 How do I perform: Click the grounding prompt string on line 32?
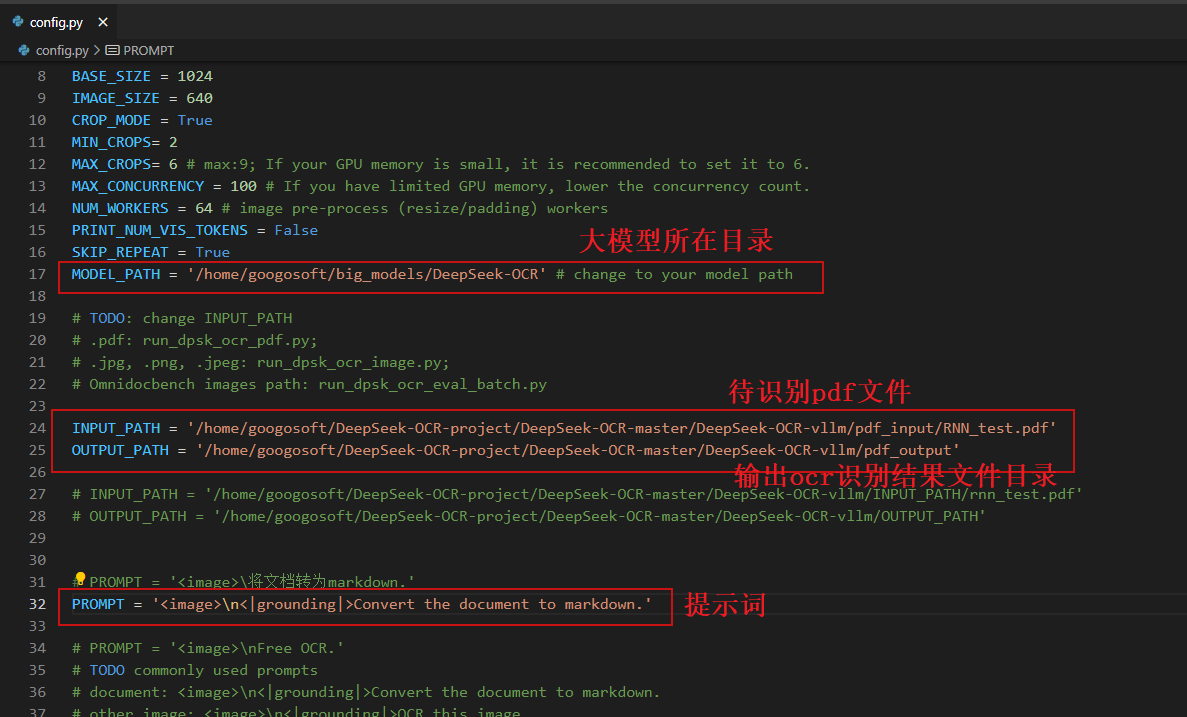coord(401,604)
